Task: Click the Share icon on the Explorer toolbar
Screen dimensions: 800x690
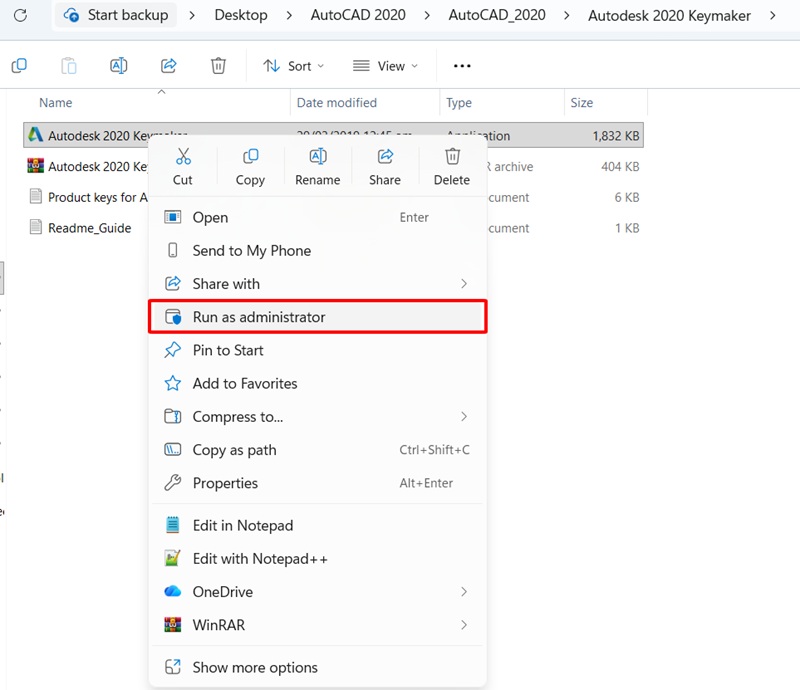Action: (x=168, y=64)
